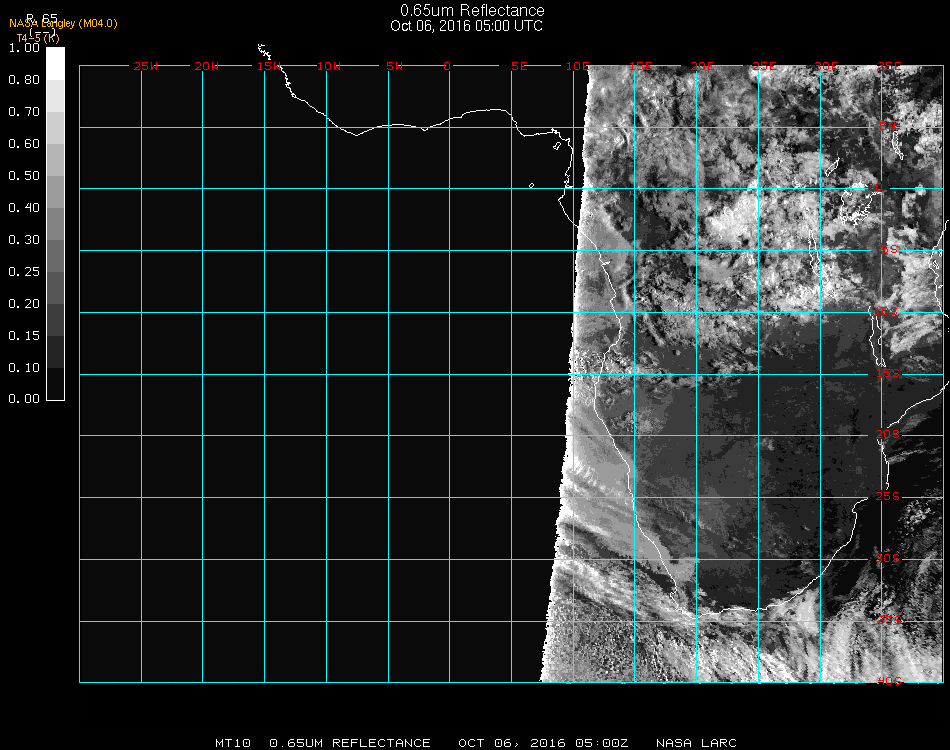Click the 25S latitude label
Viewport: 950px width, 750px height.
click(888, 496)
